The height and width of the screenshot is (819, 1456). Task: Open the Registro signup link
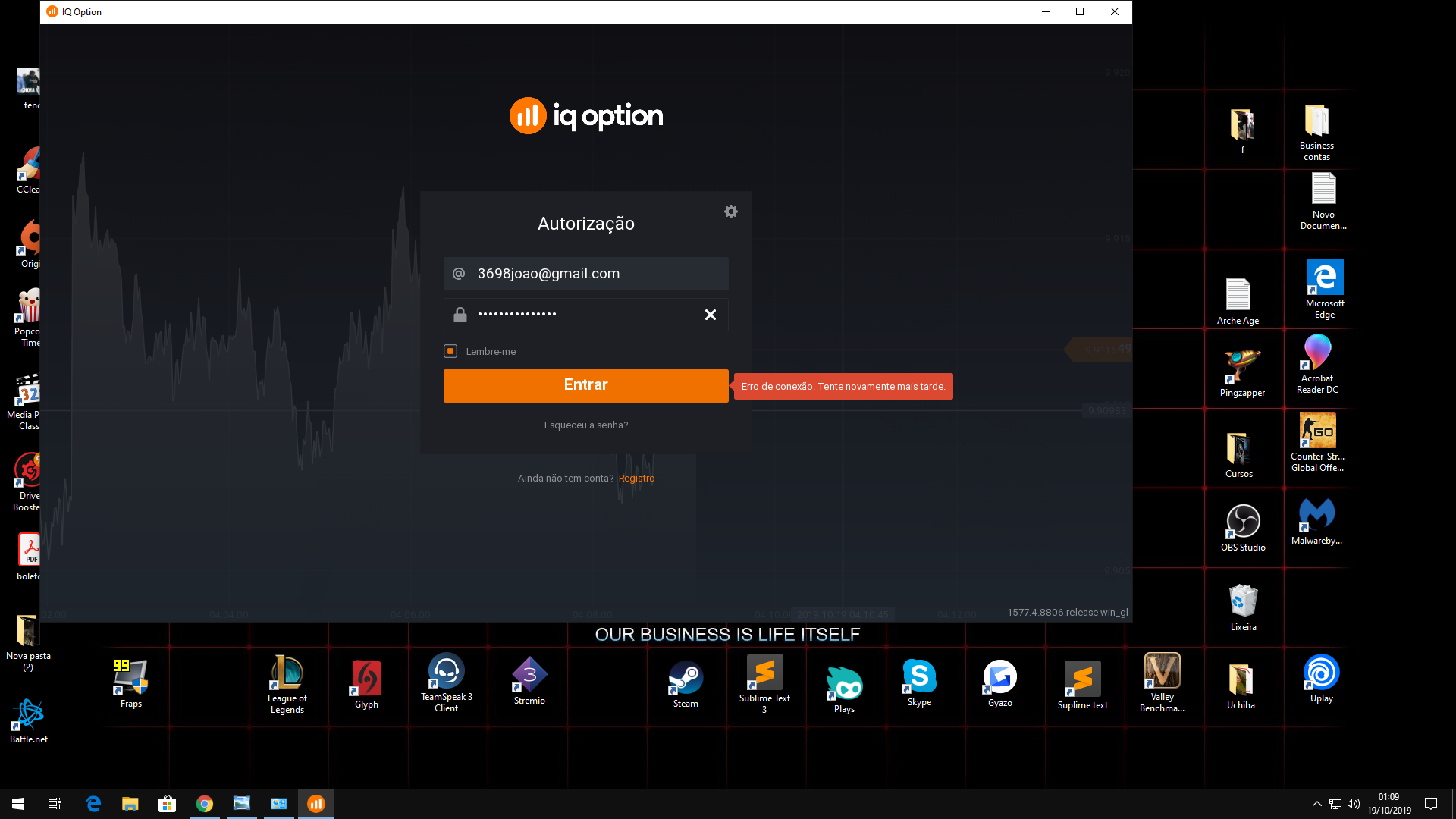coord(636,479)
